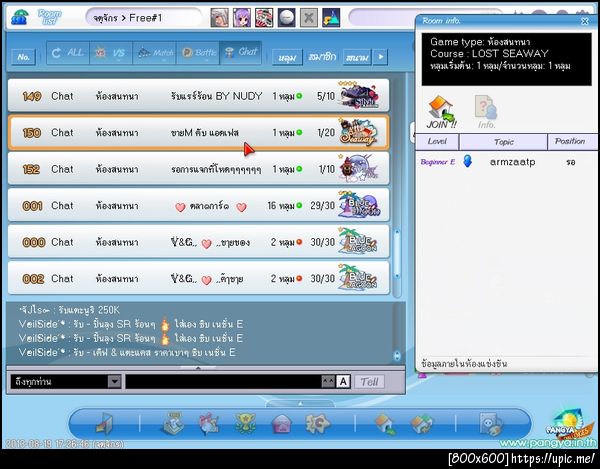Click the arrow button next to สนาม header
Viewport: 600px width, 469px height.
pos(380,57)
